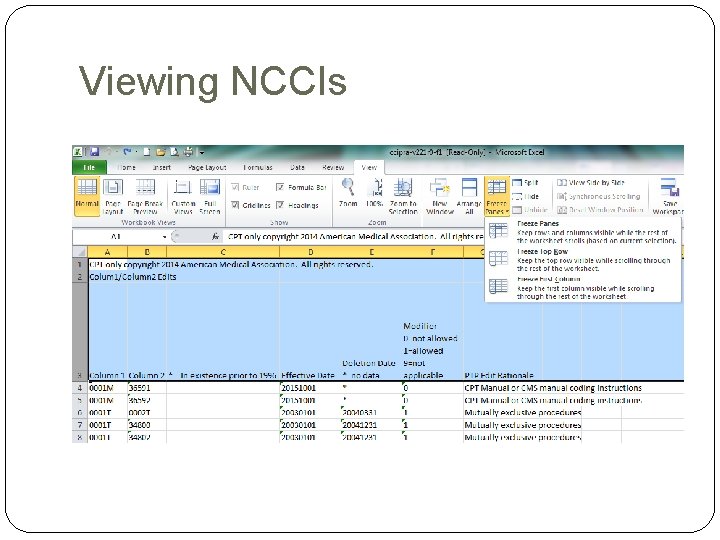720x540 pixels.
Task: Switch to the Insert ribbon tab
Action: (161, 167)
